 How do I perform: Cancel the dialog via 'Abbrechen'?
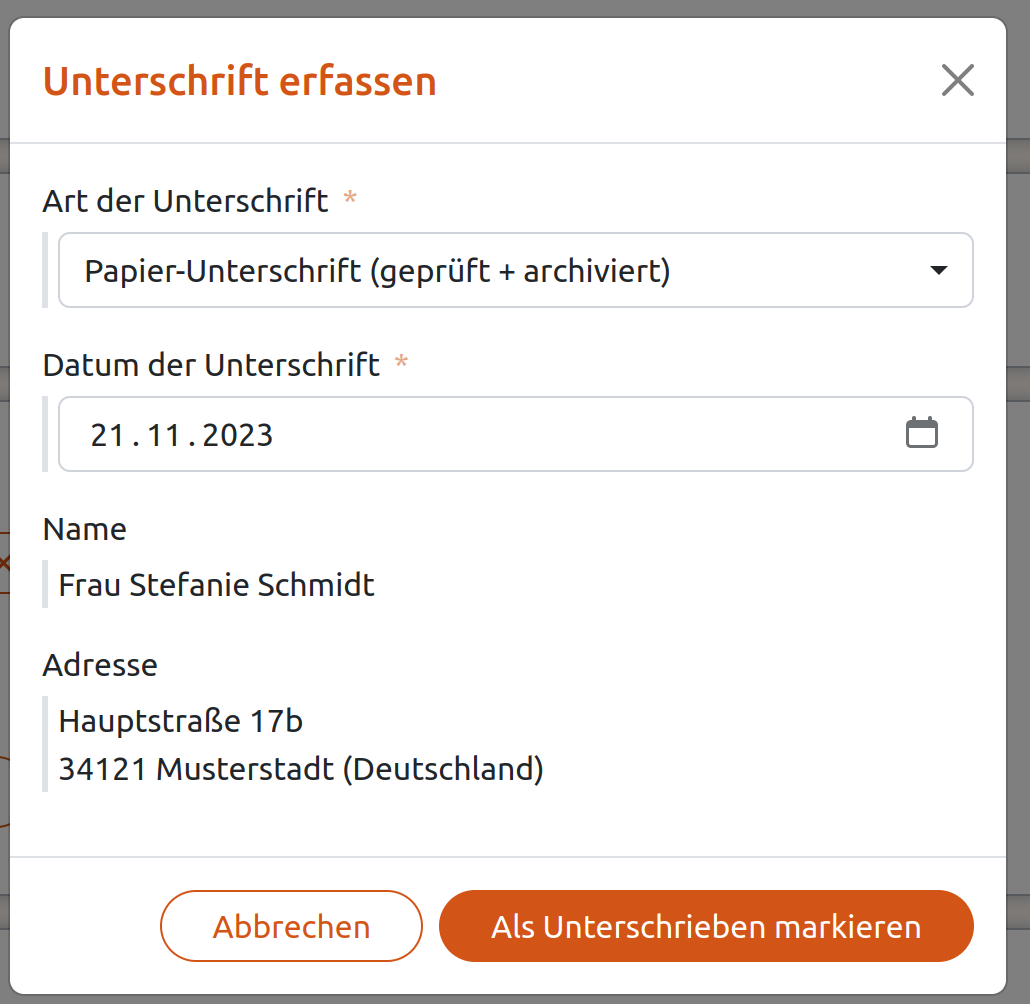coord(291,926)
